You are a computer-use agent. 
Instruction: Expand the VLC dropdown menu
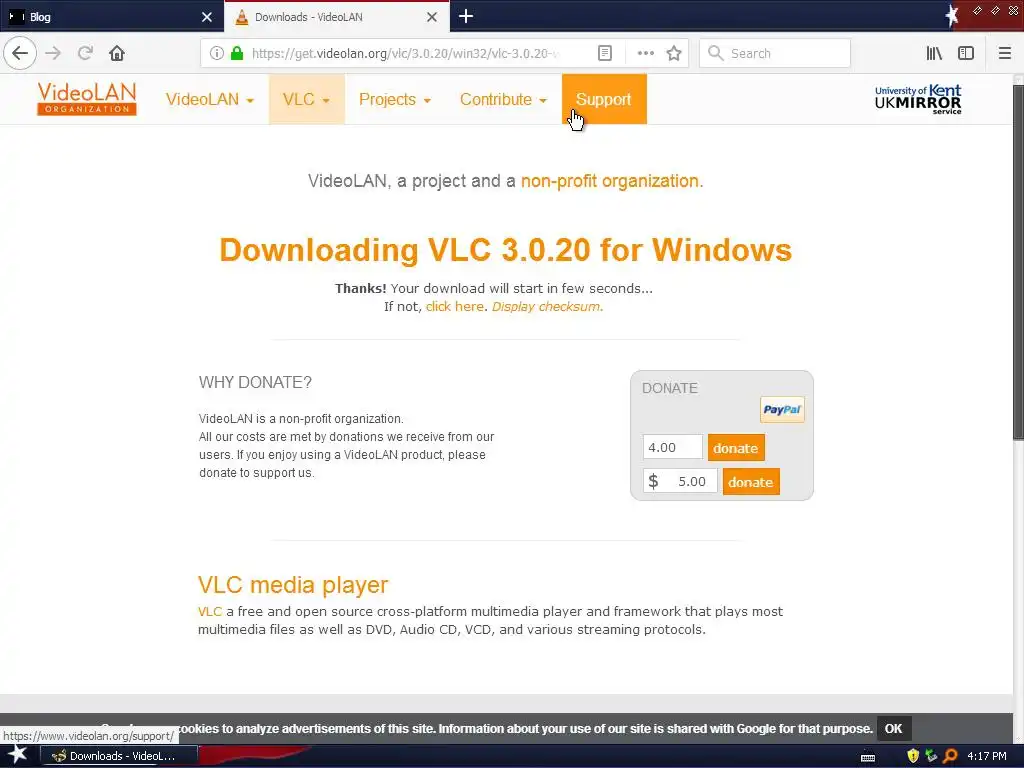(x=306, y=99)
